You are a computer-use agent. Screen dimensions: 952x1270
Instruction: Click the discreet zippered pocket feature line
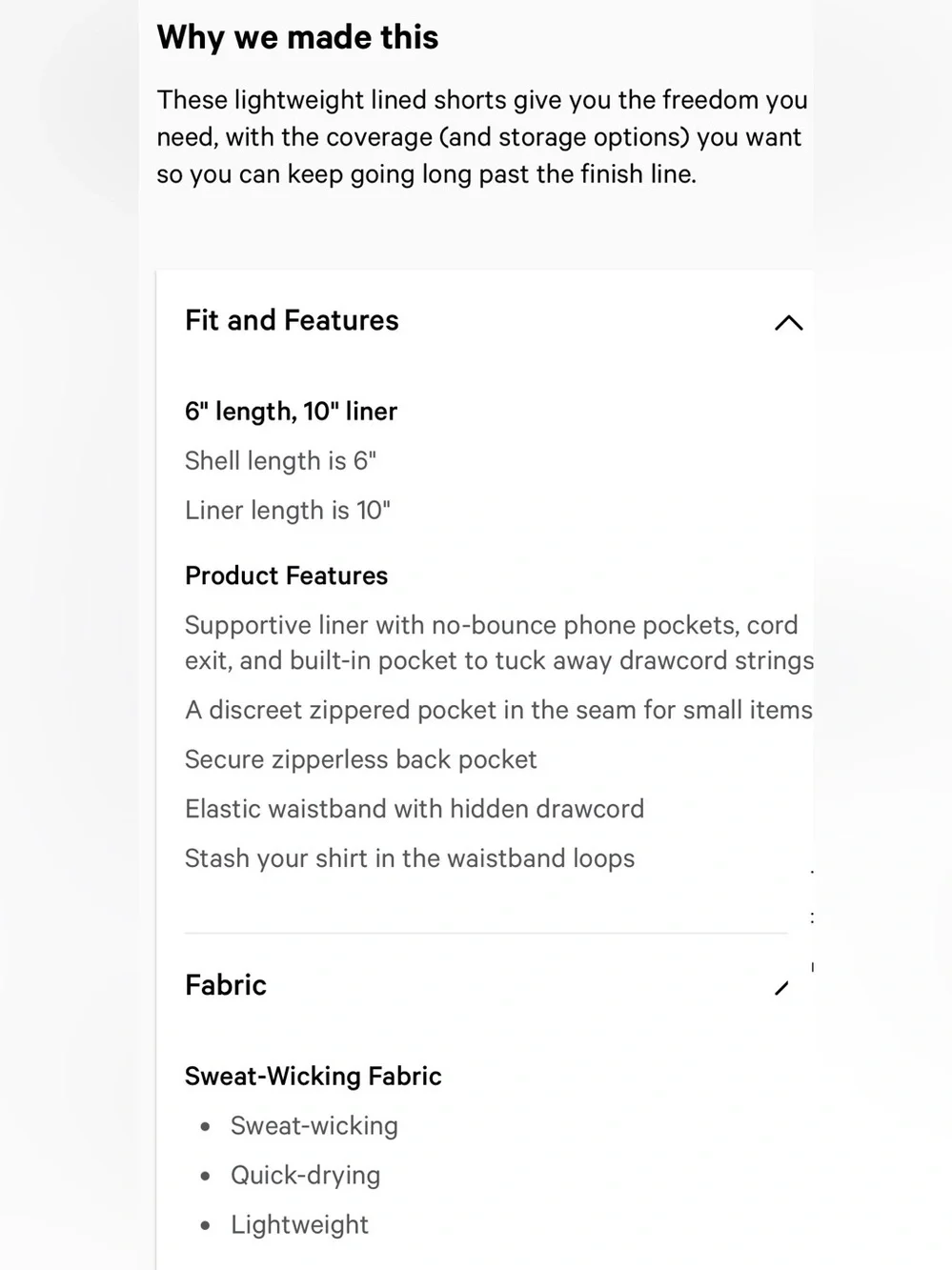(498, 710)
